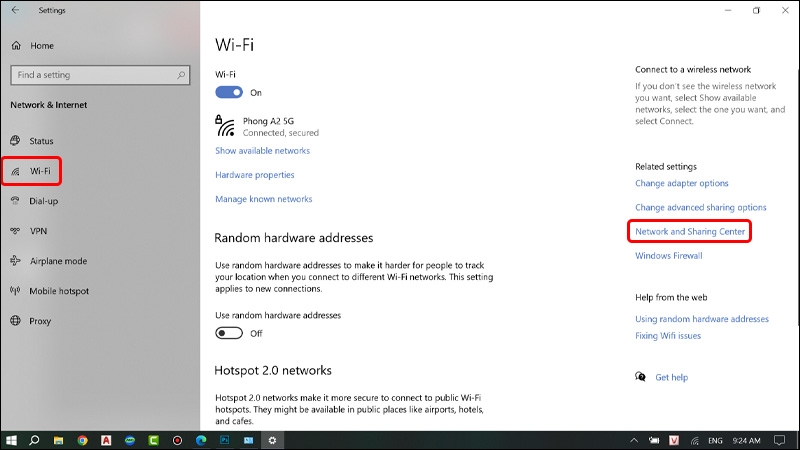Click the settings page vertical scrollbar

point(797,197)
